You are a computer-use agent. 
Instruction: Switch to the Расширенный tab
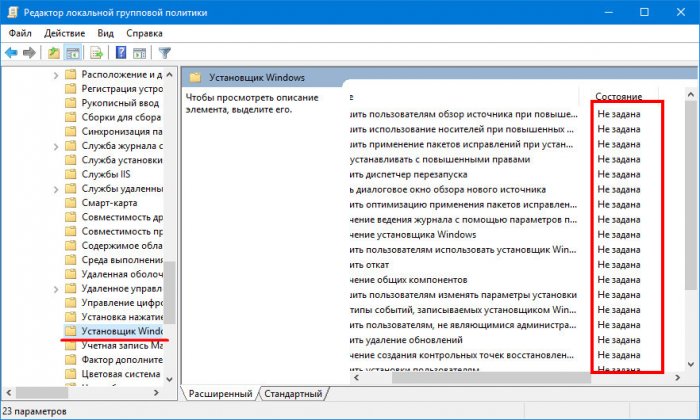point(220,394)
